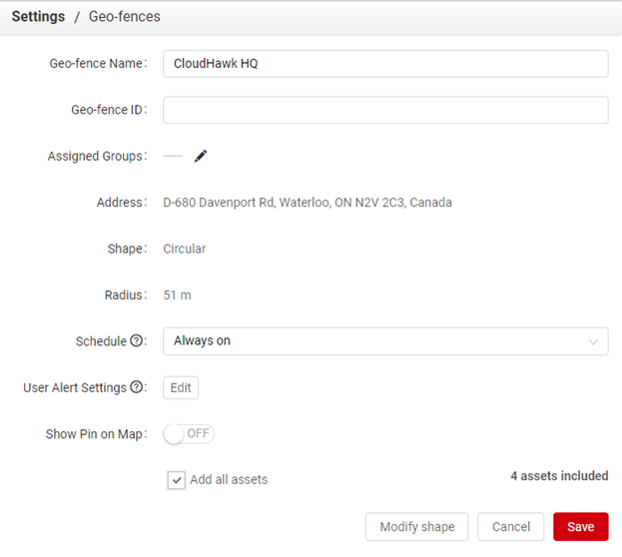Click the Add all assets label text
This screenshot has height=557, width=622.
pyautogui.click(x=228, y=480)
